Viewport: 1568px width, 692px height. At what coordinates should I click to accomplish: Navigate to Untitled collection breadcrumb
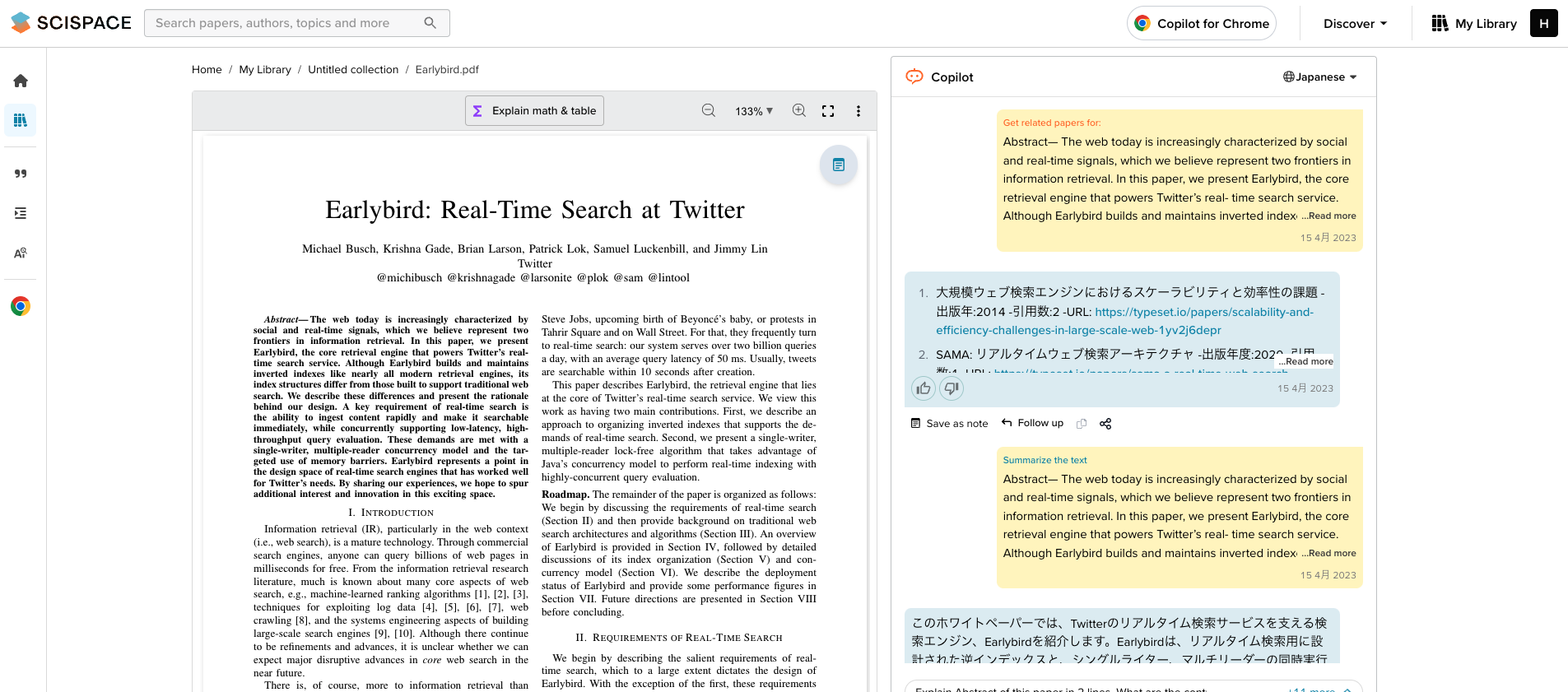(x=353, y=70)
